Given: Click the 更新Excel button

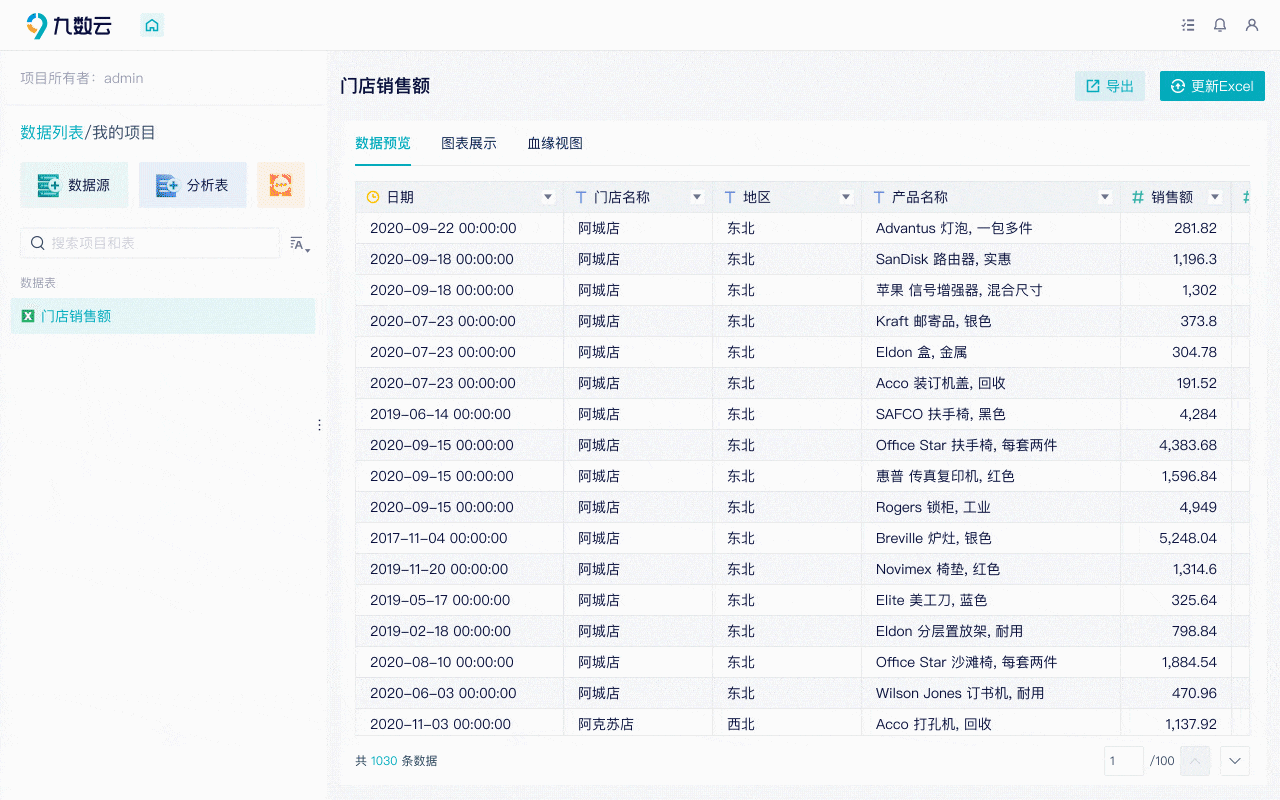Looking at the screenshot, I should [1212, 86].
